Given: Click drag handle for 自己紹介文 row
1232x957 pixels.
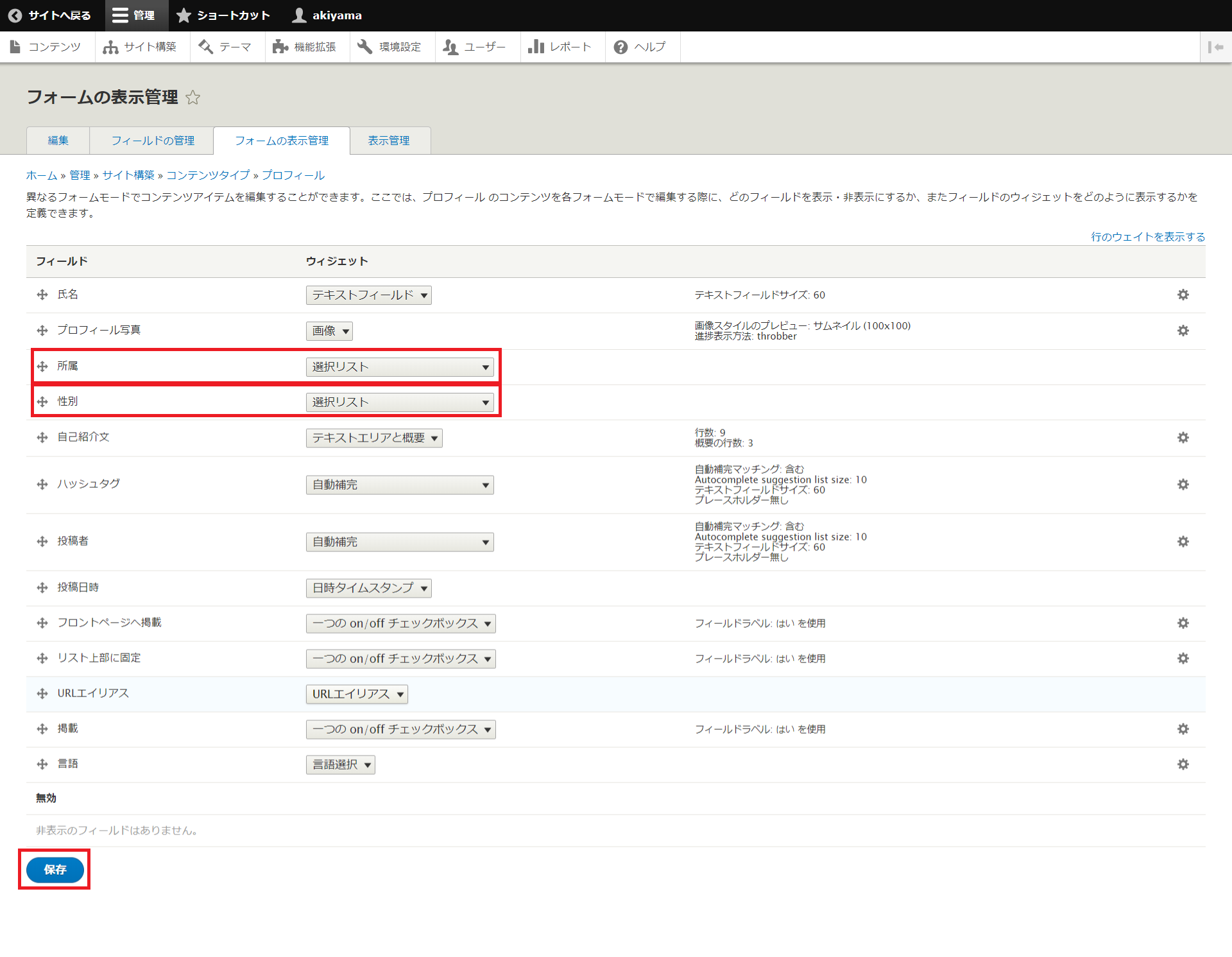Looking at the screenshot, I should (42, 438).
